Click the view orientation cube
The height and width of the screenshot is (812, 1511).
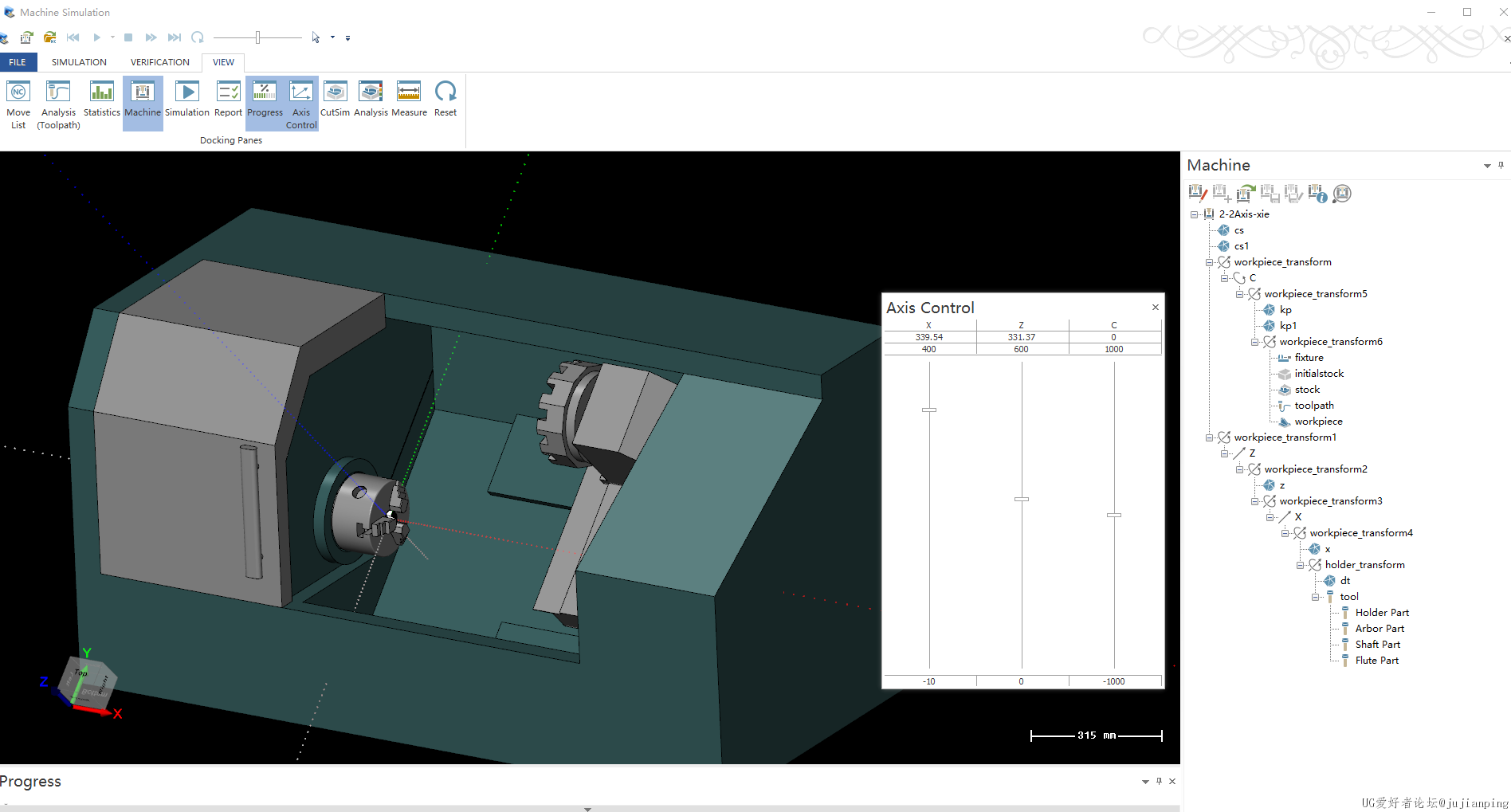pyautogui.click(x=88, y=685)
